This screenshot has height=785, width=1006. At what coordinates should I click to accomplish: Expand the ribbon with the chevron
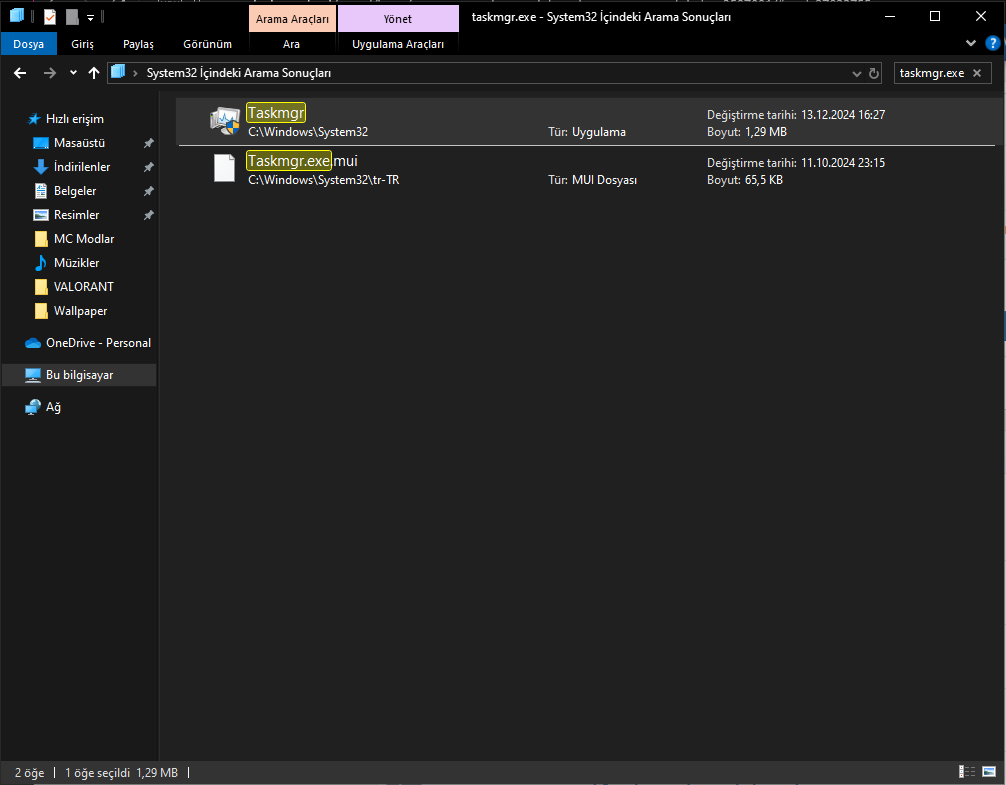(971, 43)
